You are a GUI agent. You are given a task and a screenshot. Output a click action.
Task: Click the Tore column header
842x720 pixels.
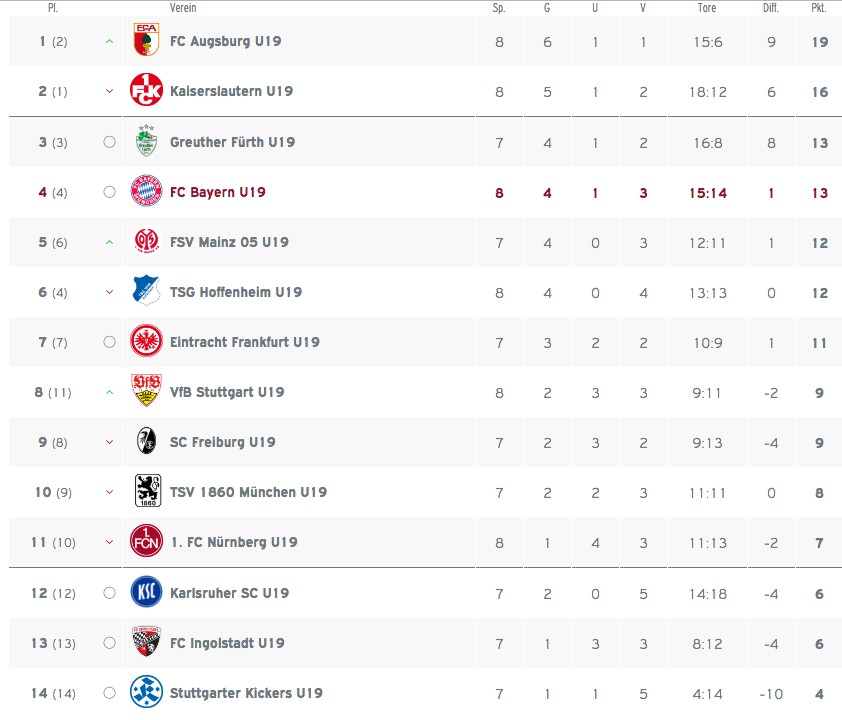click(707, 8)
